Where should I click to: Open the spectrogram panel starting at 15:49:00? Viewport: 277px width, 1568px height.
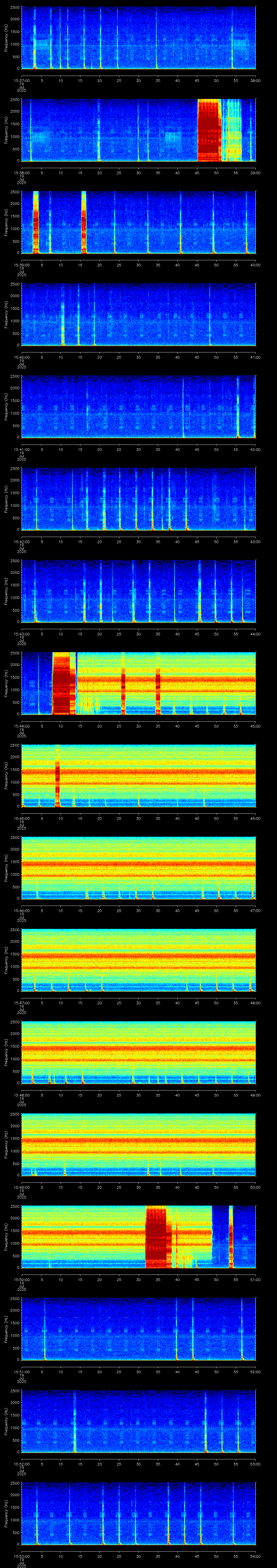[x=138, y=1144]
